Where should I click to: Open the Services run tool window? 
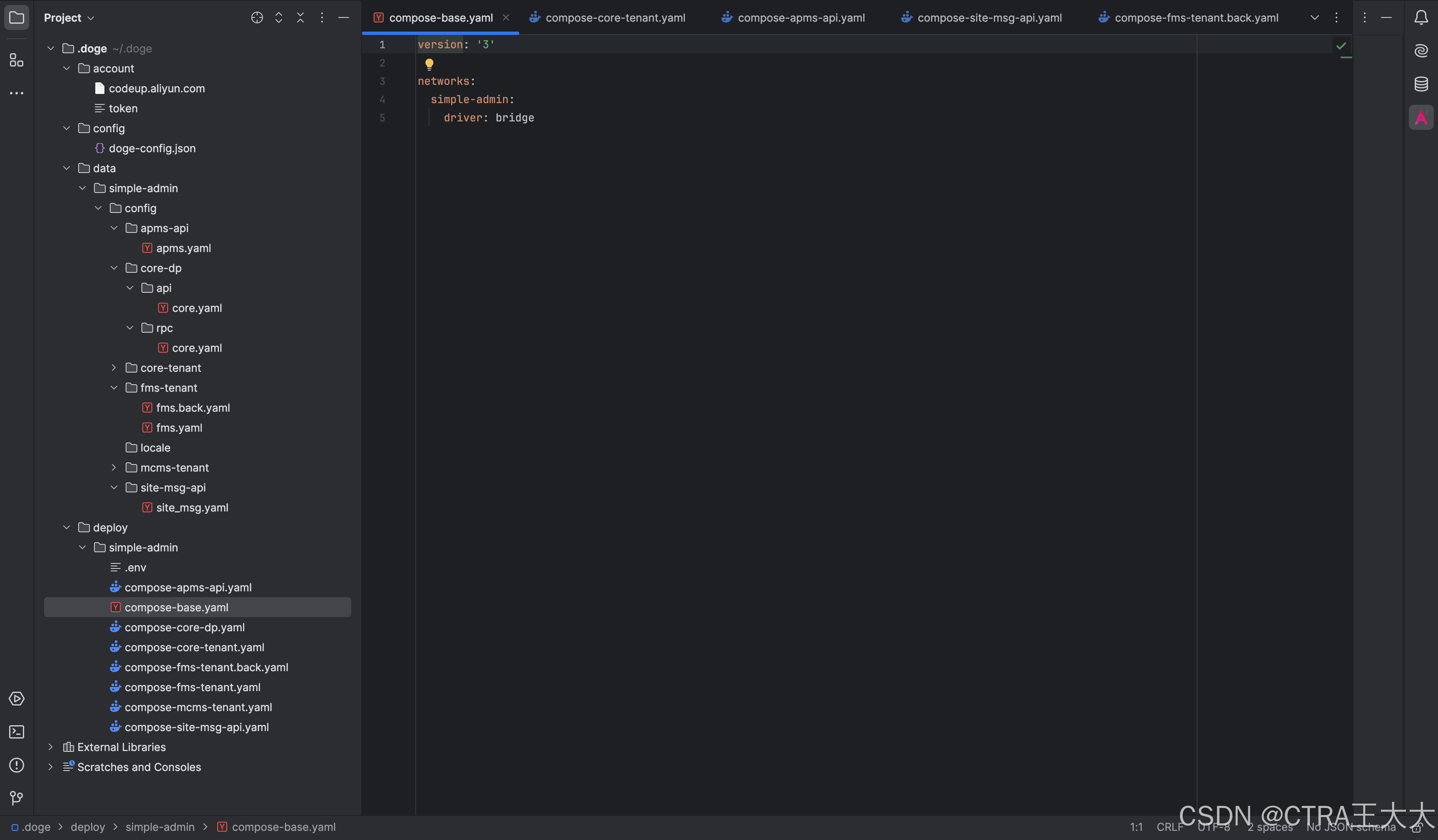[17, 699]
